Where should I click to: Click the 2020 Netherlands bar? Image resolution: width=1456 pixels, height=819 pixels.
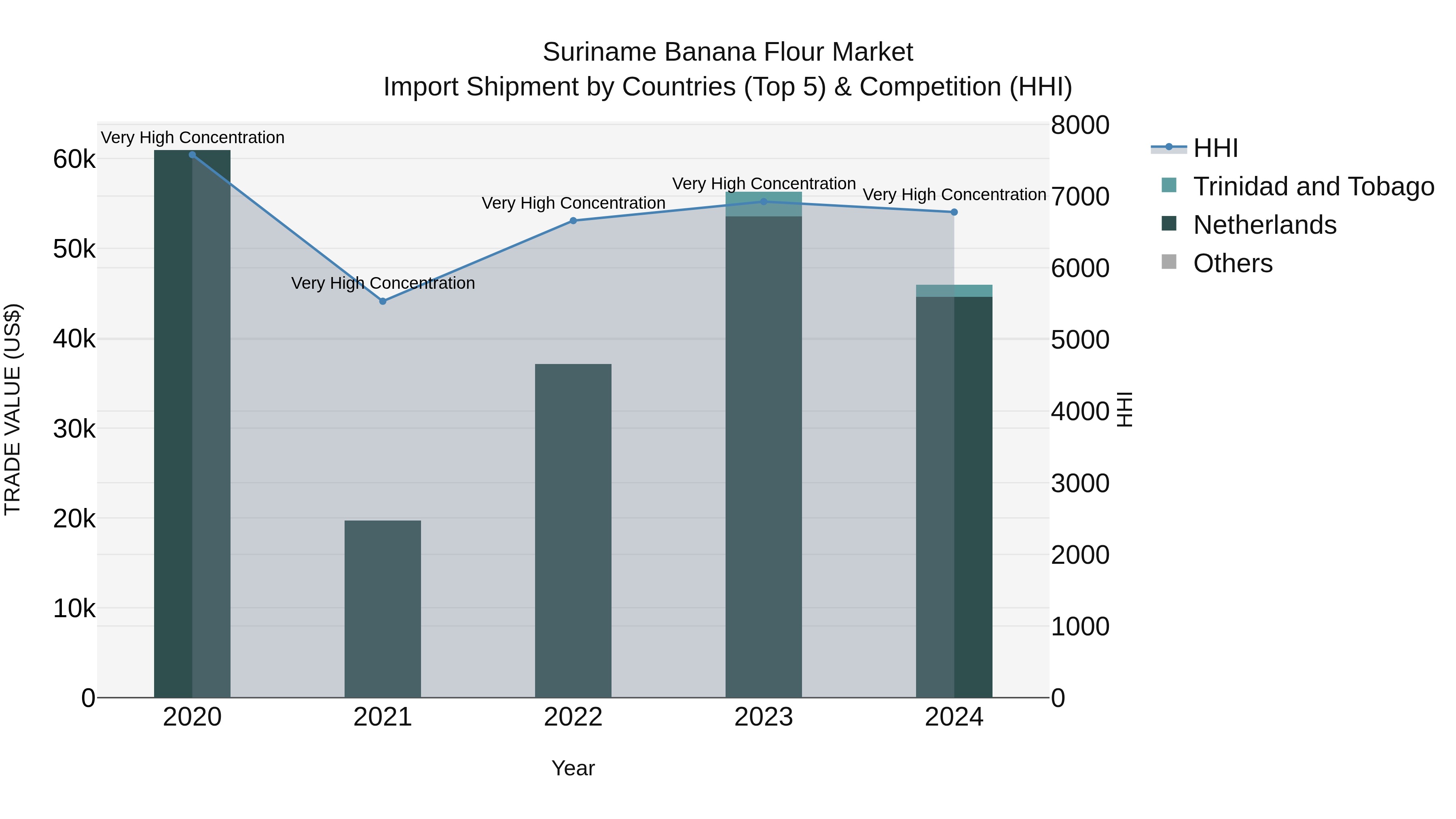192,424
